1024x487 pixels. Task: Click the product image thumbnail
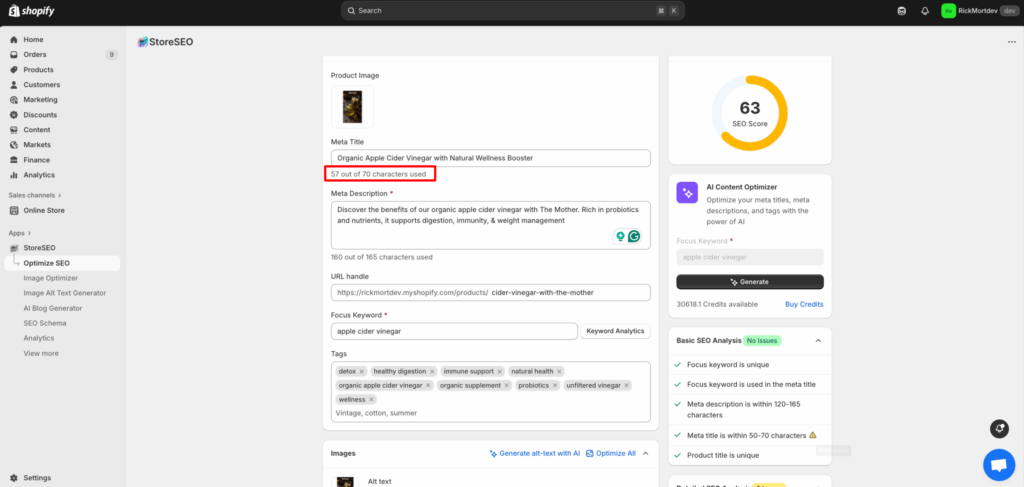pyautogui.click(x=352, y=106)
